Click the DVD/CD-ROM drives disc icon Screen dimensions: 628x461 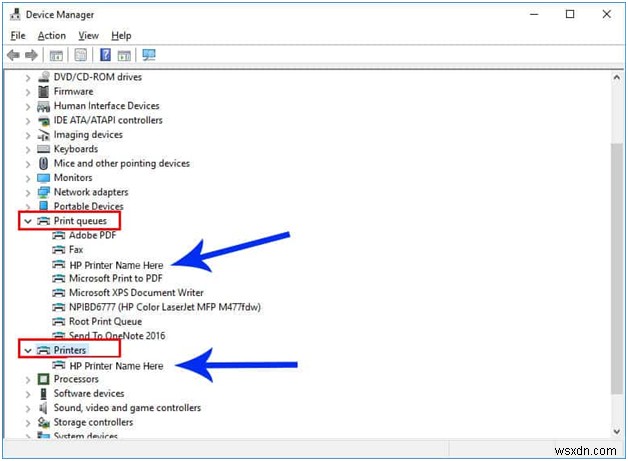[x=44, y=76]
